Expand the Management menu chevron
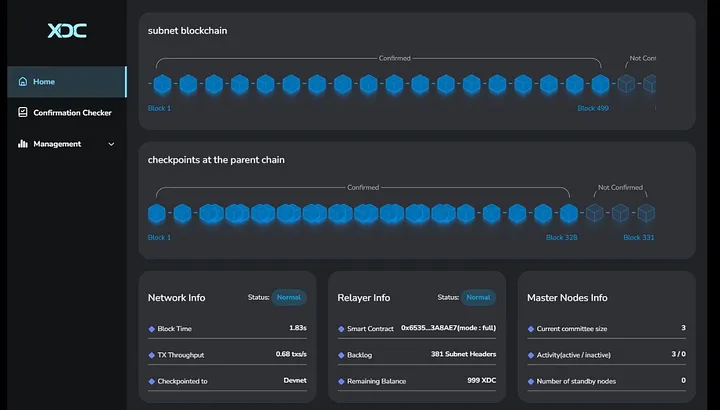 [x=111, y=144]
